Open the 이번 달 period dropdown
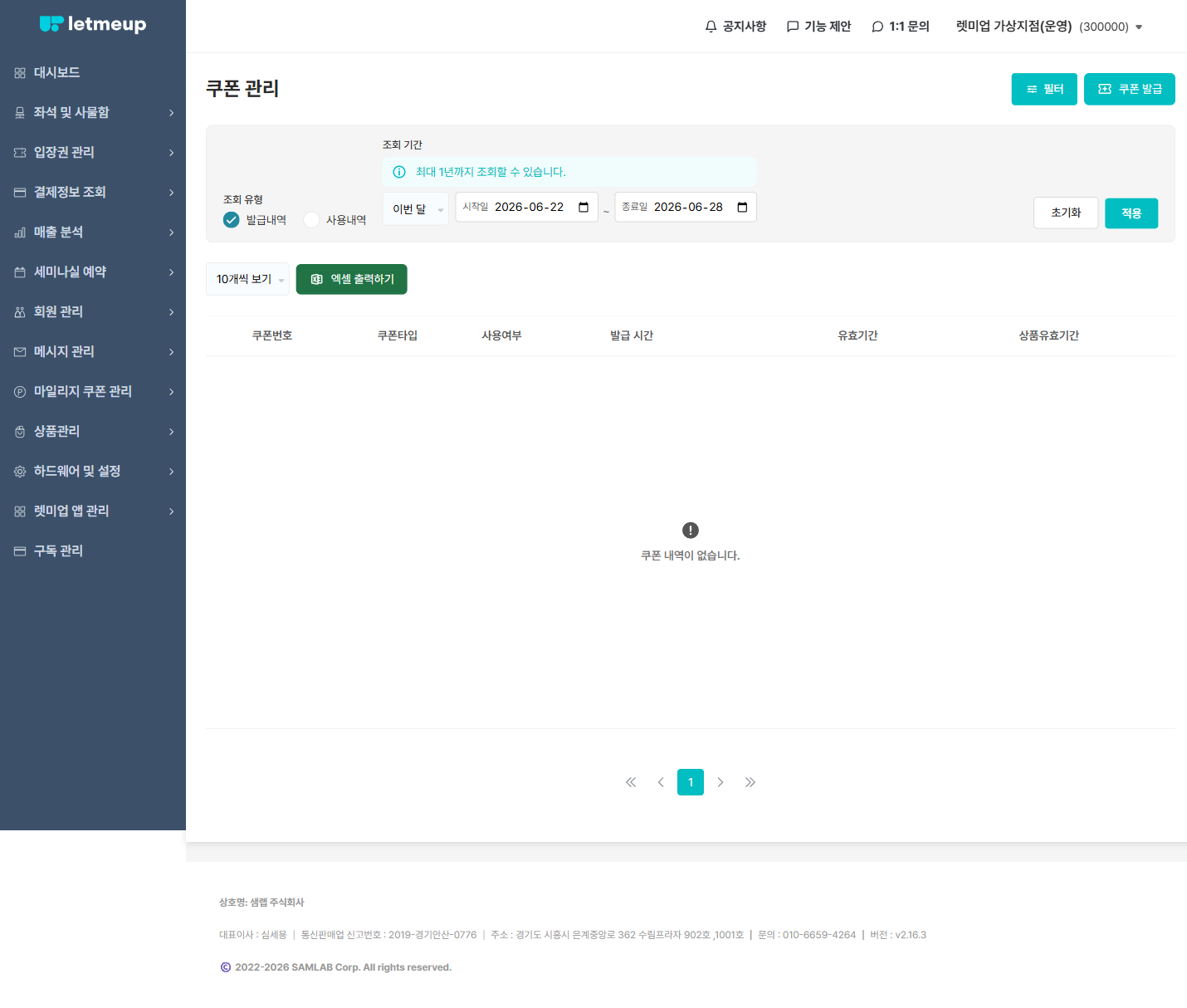The height and width of the screenshot is (1008, 1187). pyautogui.click(x=416, y=208)
